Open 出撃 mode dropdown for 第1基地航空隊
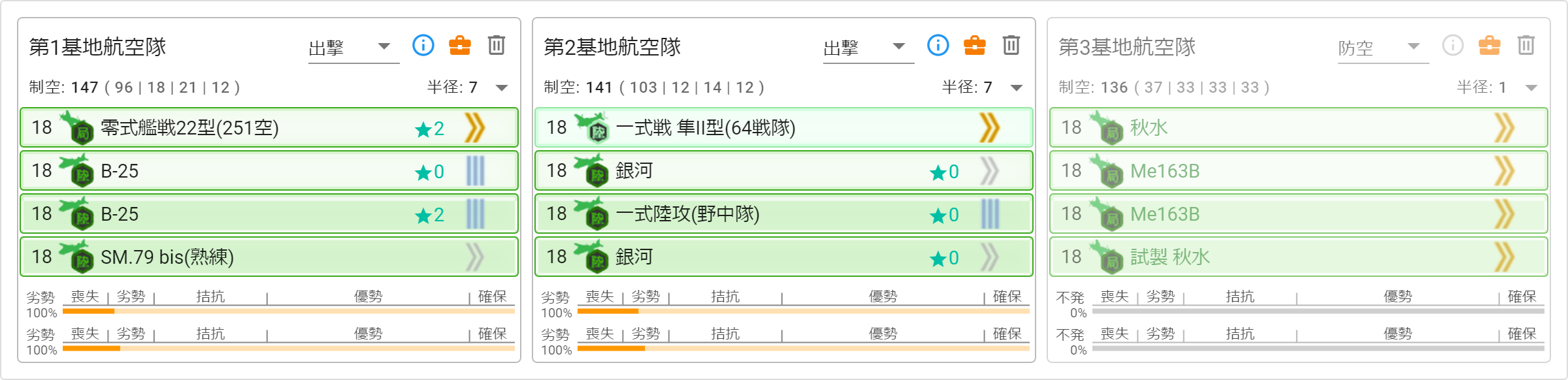Screen dimensions: 1568x380 (x=353, y=48)
